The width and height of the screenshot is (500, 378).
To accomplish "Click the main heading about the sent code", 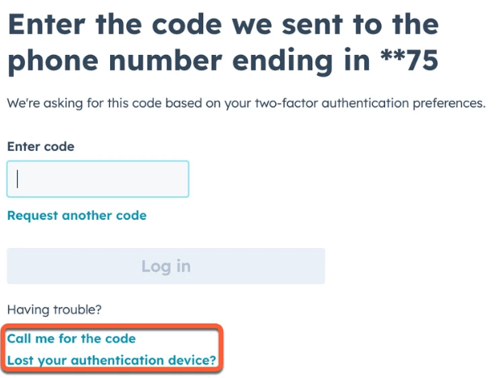I will (x=223, y=43).
